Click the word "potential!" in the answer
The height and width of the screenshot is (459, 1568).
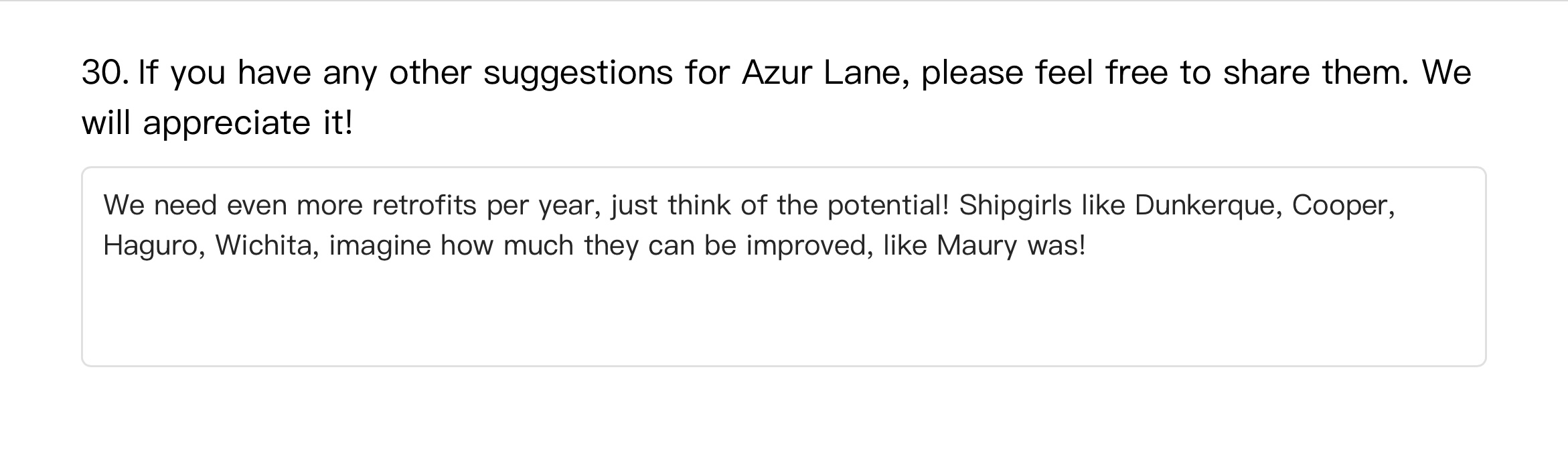tap(888, 205)
